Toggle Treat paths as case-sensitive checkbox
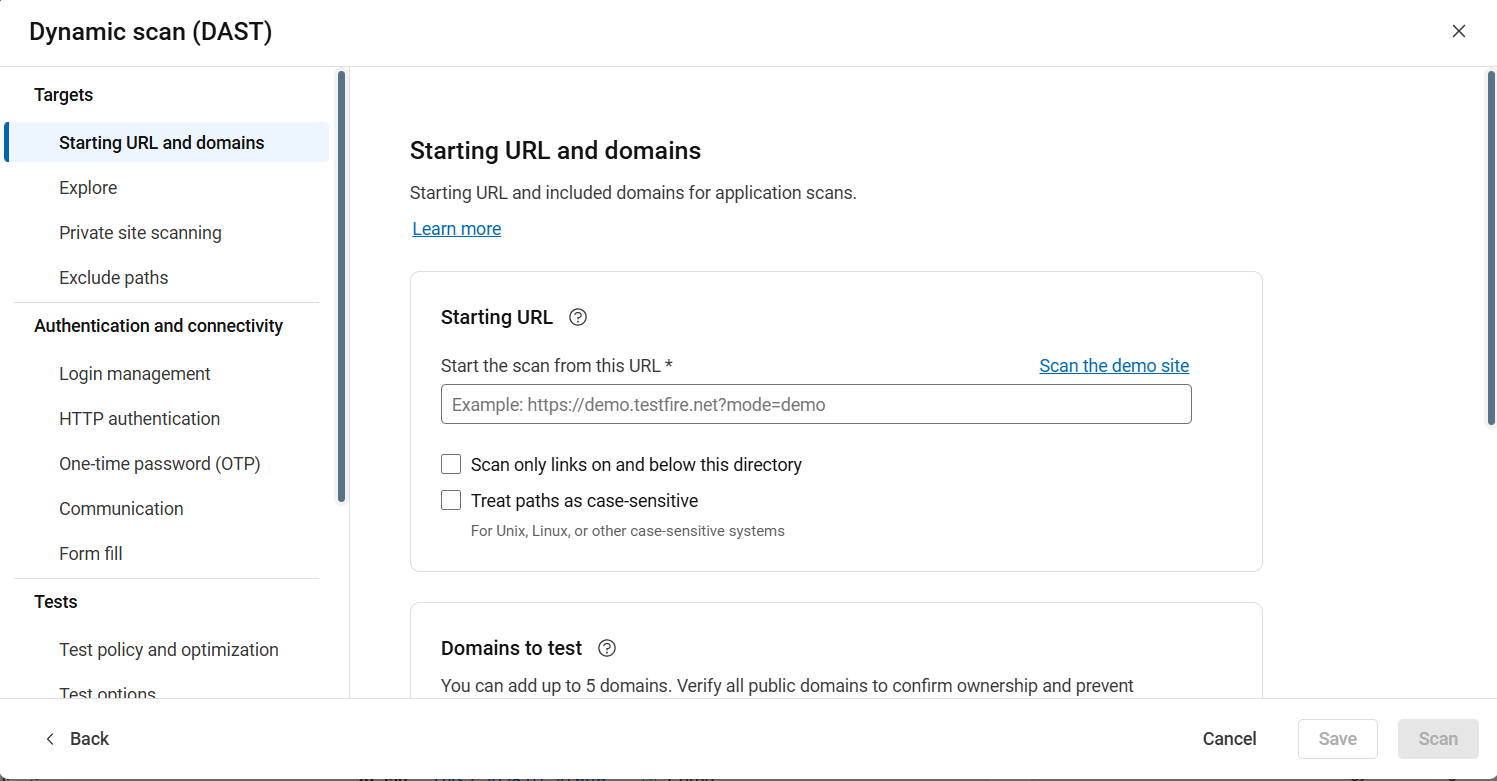The height and width of the screenshot is (781, 1497). (x=451, y=500)
